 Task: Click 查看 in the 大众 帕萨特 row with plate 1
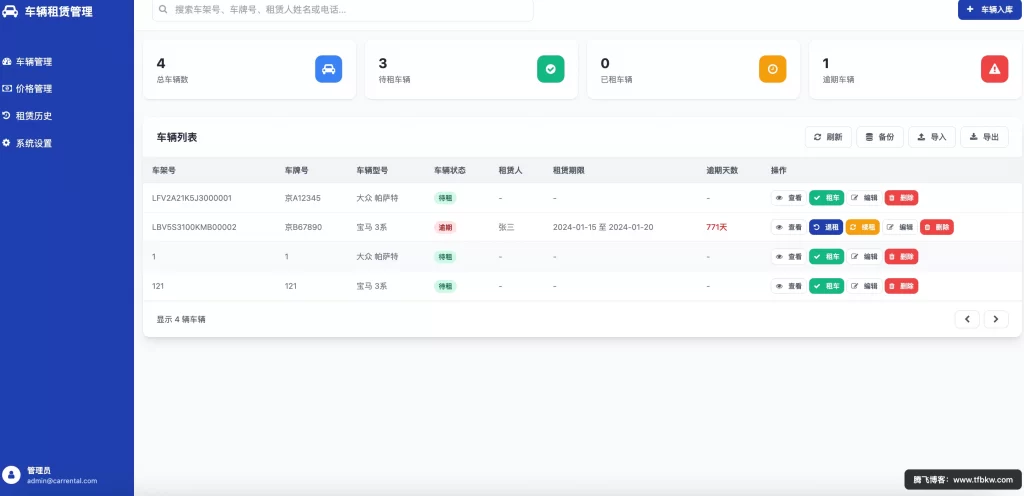click(788, 256)
